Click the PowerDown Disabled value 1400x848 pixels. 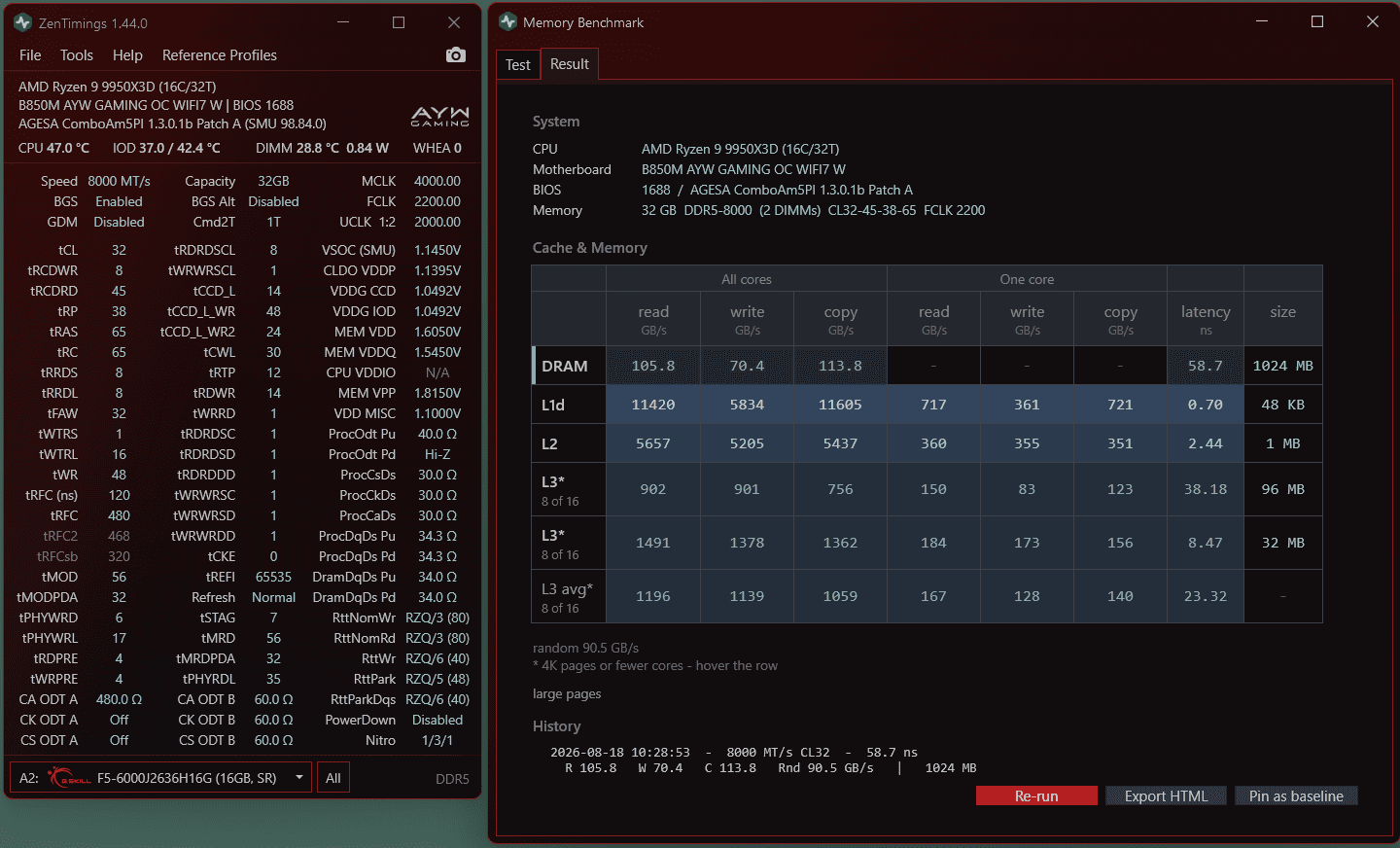(437, 720)
